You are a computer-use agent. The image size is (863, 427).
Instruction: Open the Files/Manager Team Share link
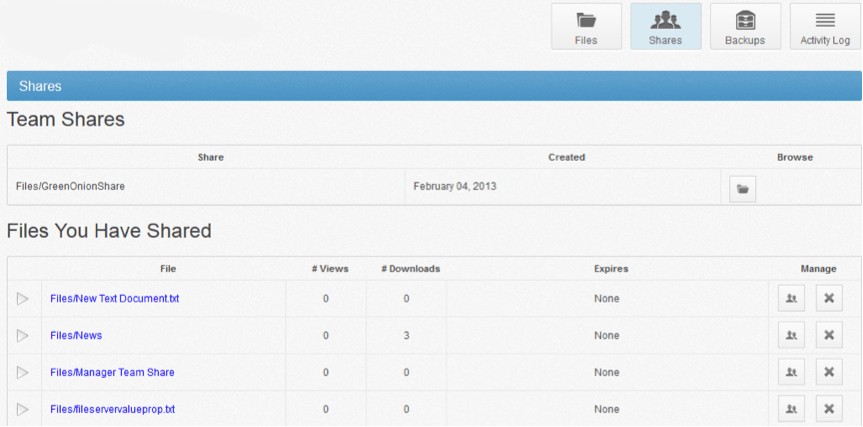[112, 373]
